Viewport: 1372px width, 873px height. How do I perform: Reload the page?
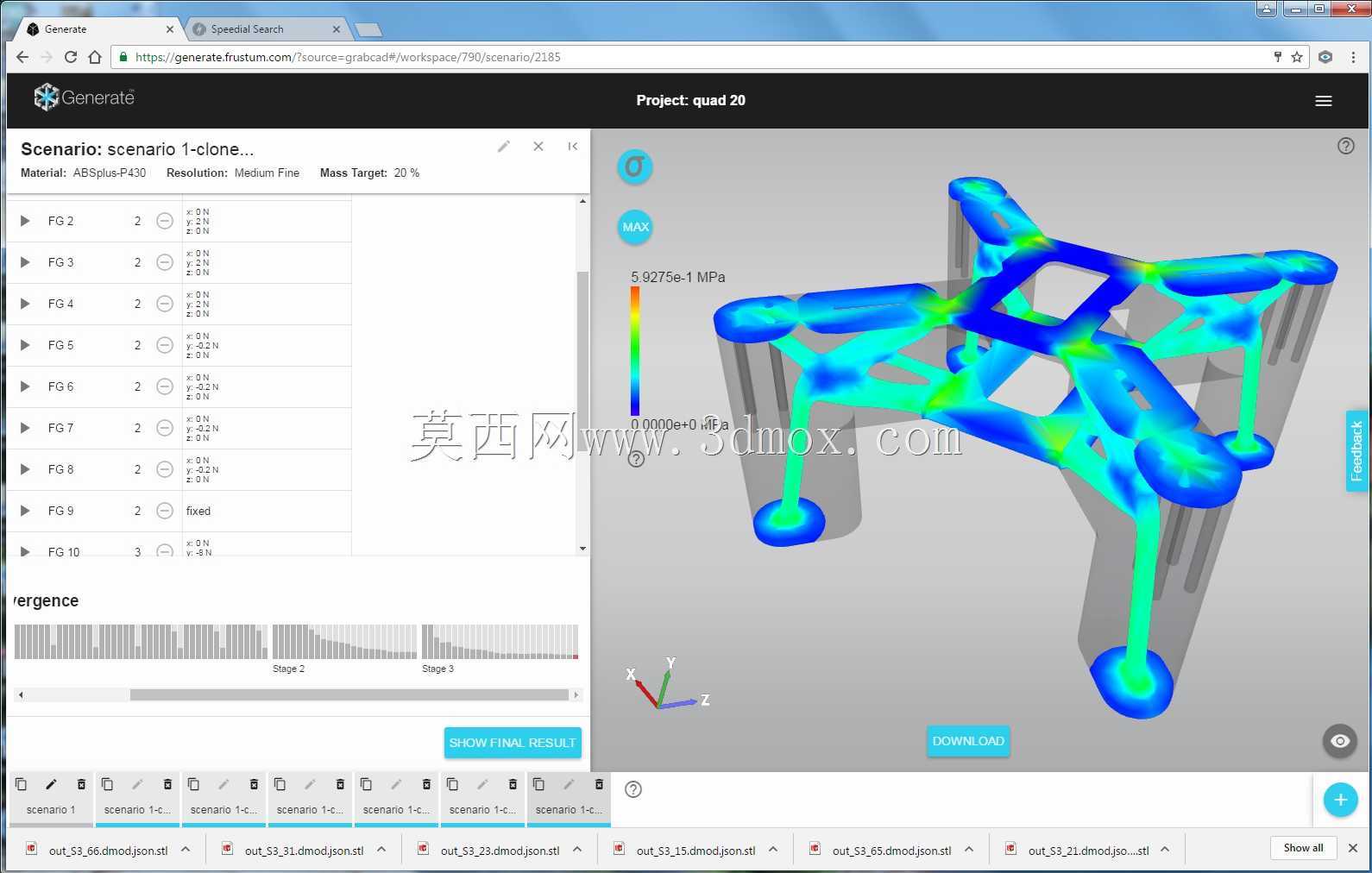point(71,57)
